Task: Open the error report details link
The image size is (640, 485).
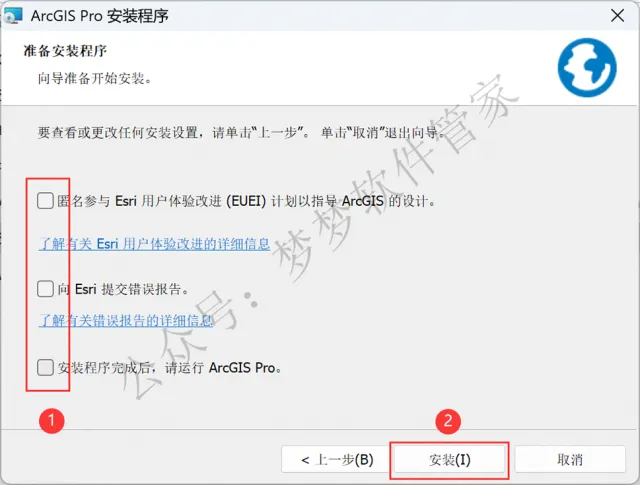Action: coord(126,320)
